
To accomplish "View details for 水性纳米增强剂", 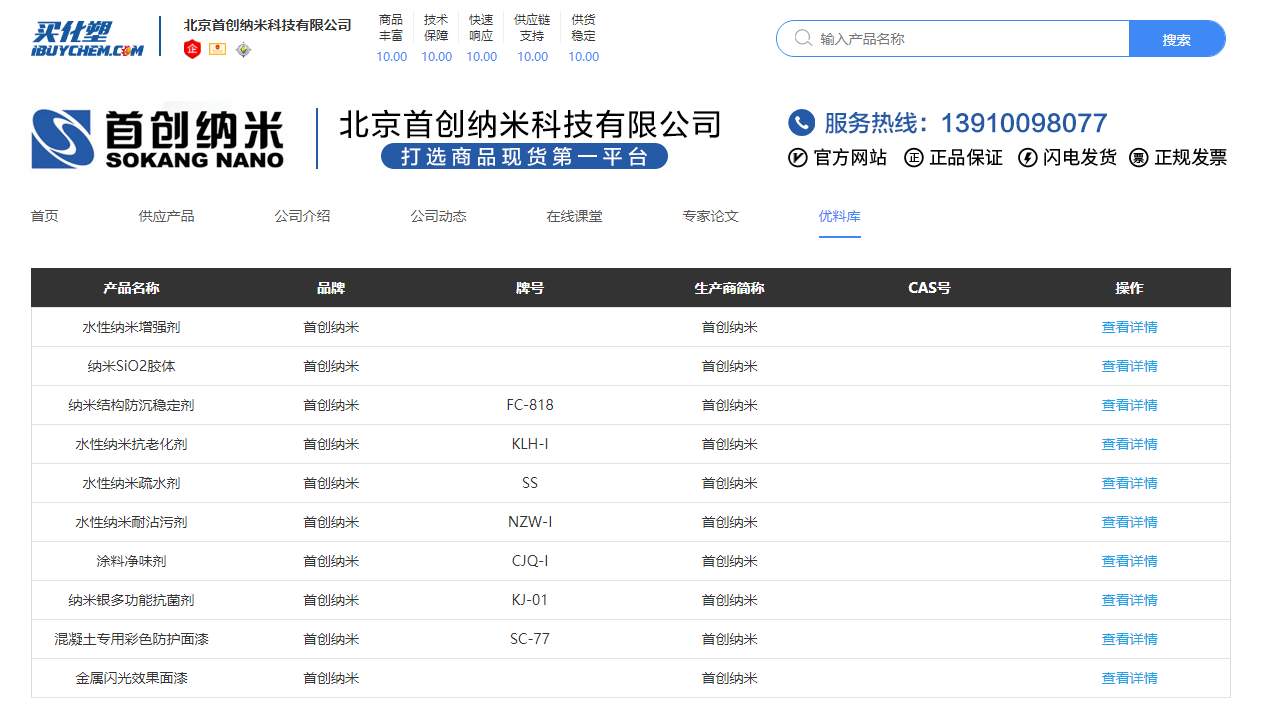I will [1130, 327].
